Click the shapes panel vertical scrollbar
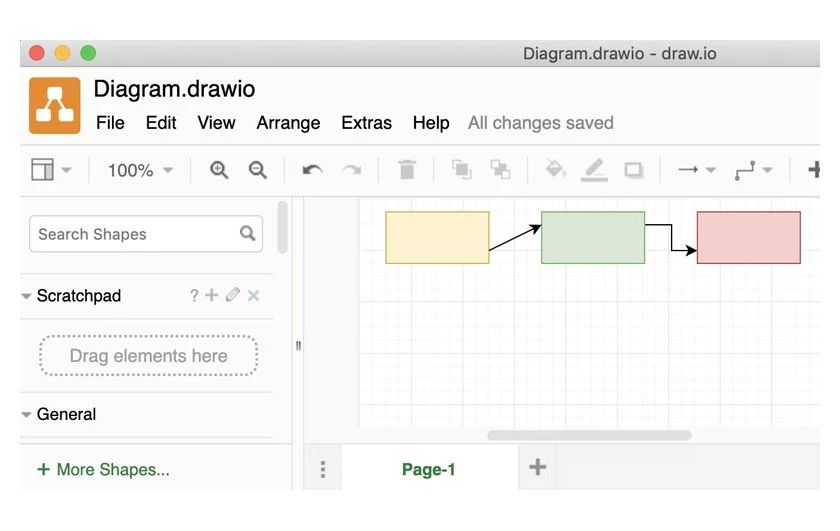The width and height of the screenshot is (840, 531). click(x=282, y=227)
